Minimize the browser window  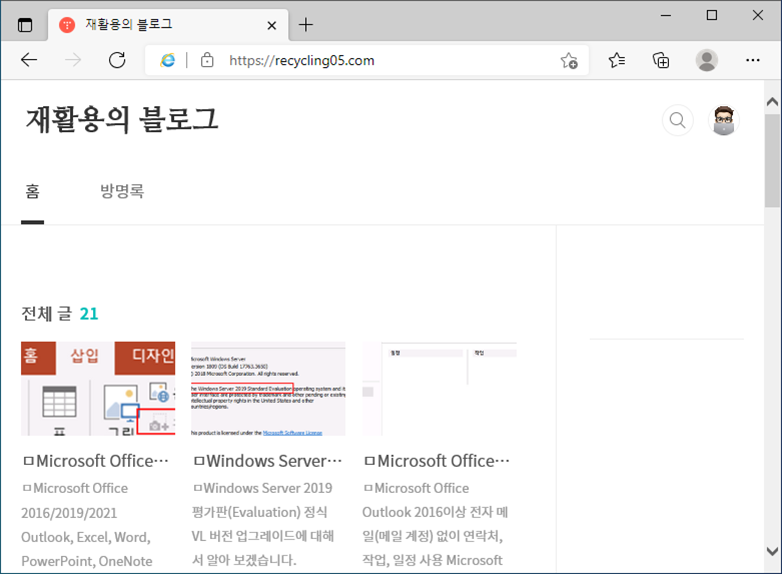(x=666, y=15)
